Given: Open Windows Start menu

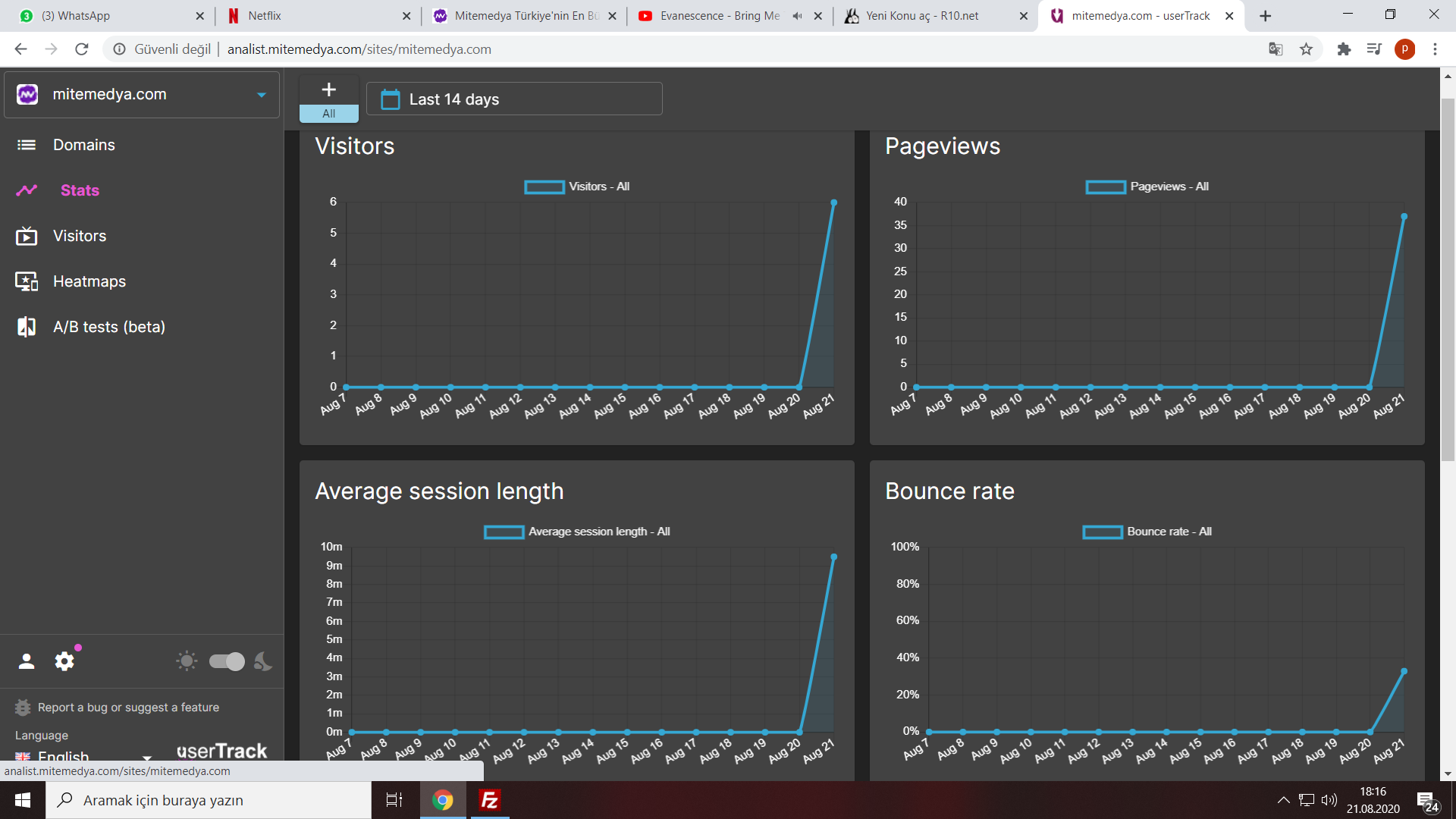Looking at the screenshot, I should 23,800.
